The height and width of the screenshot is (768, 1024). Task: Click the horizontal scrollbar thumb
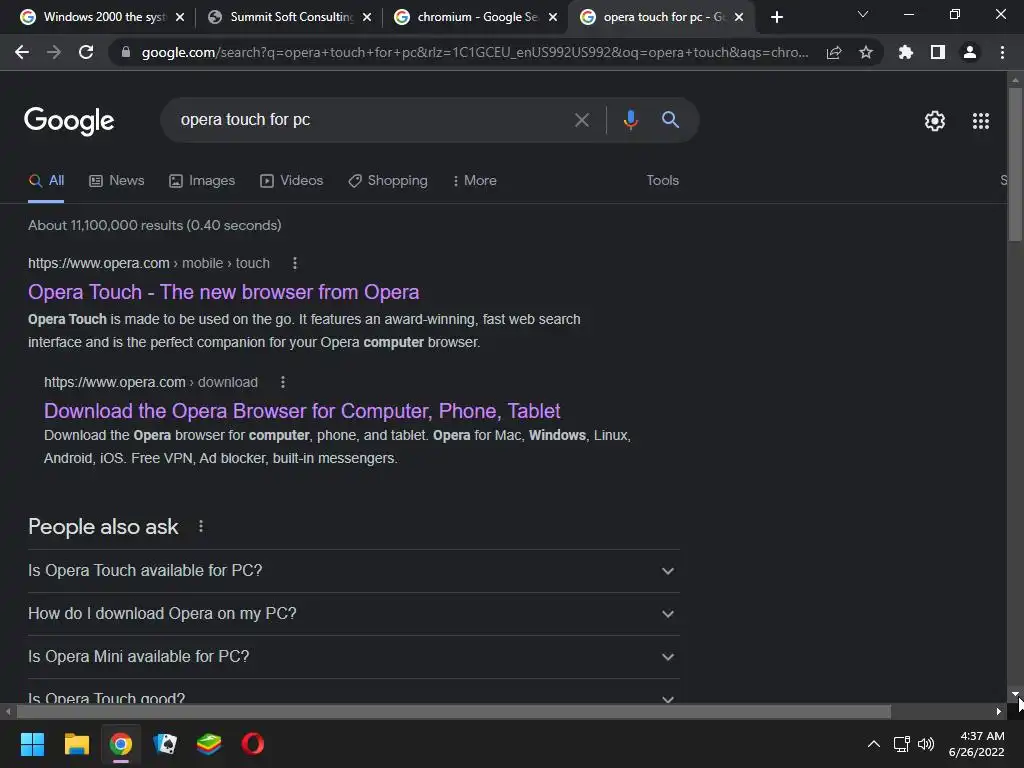click(454, 712)
